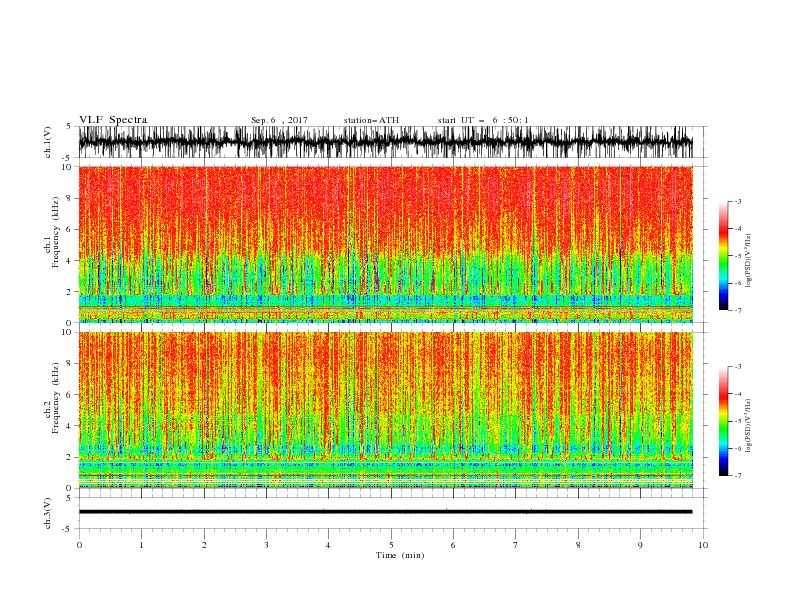
Task: Click the "4" tick on the time axis
Action: [x=328, y=545]
